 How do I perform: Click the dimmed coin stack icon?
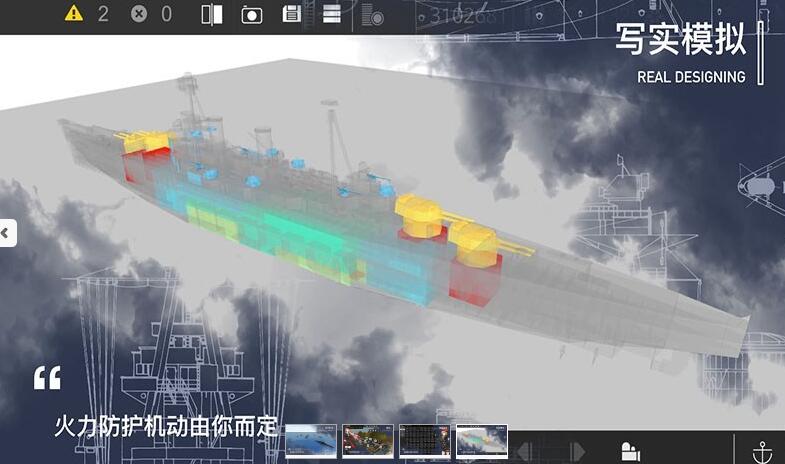tap(372, 15)
